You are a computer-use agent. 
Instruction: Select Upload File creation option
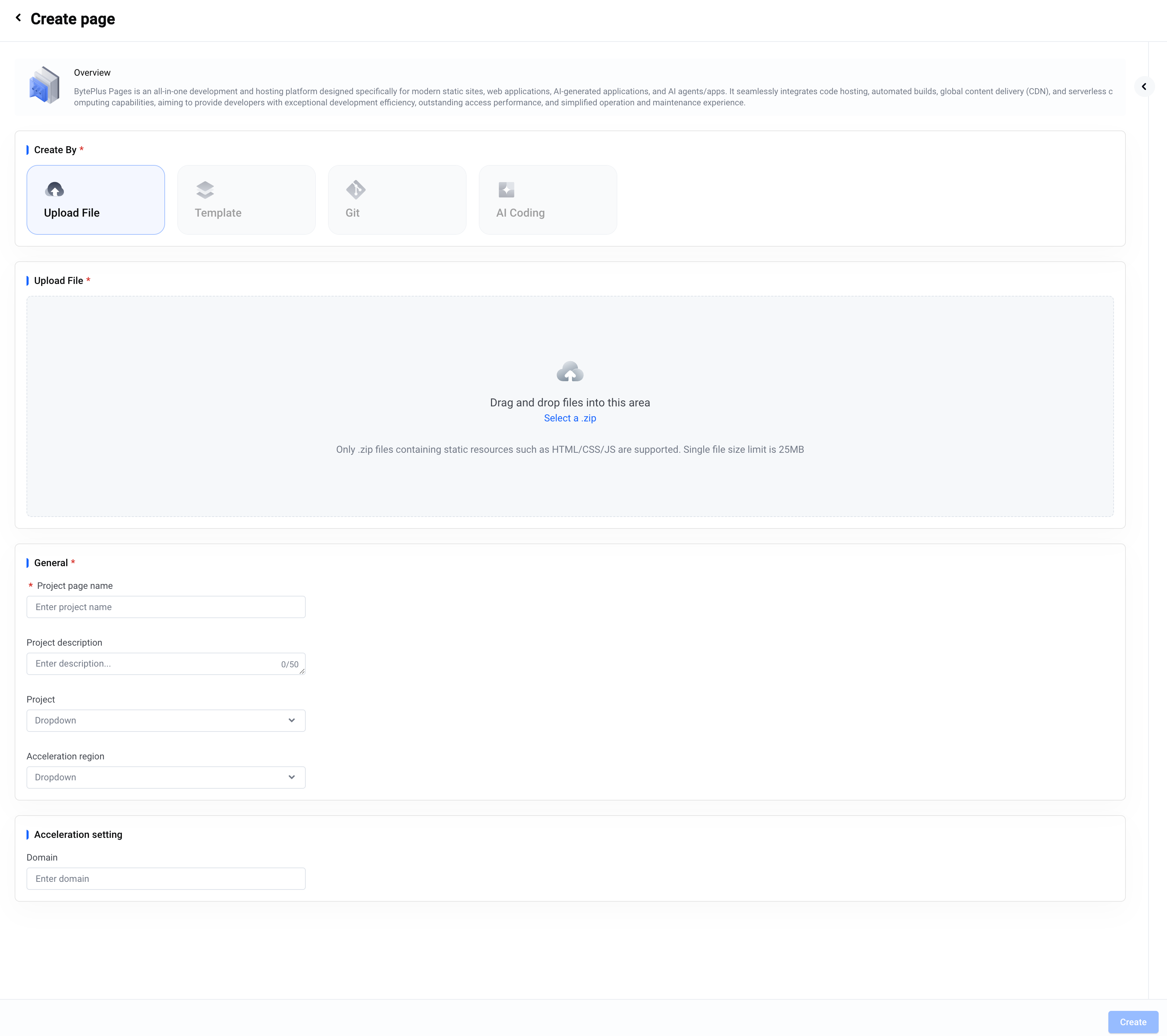point(95,200)
